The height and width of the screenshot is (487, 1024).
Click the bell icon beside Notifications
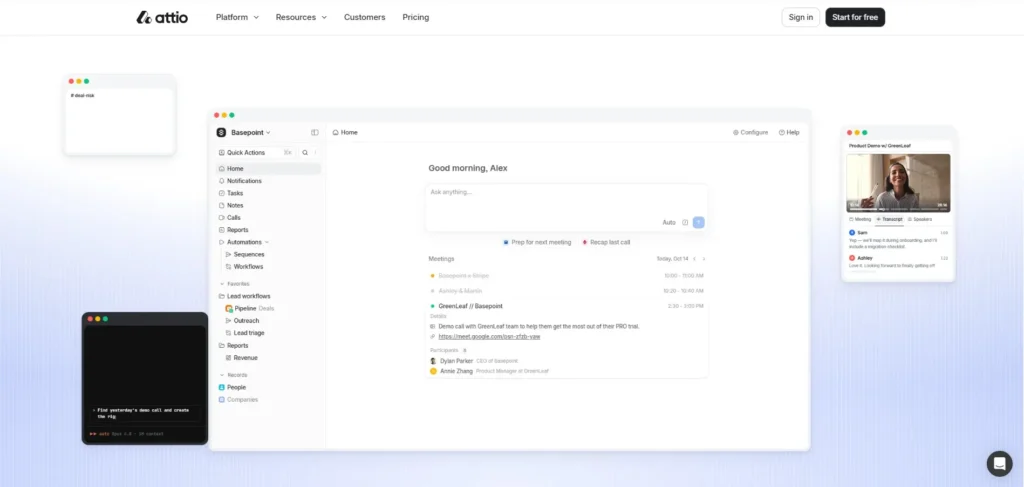pyautogui.click(x=221, y=181)
